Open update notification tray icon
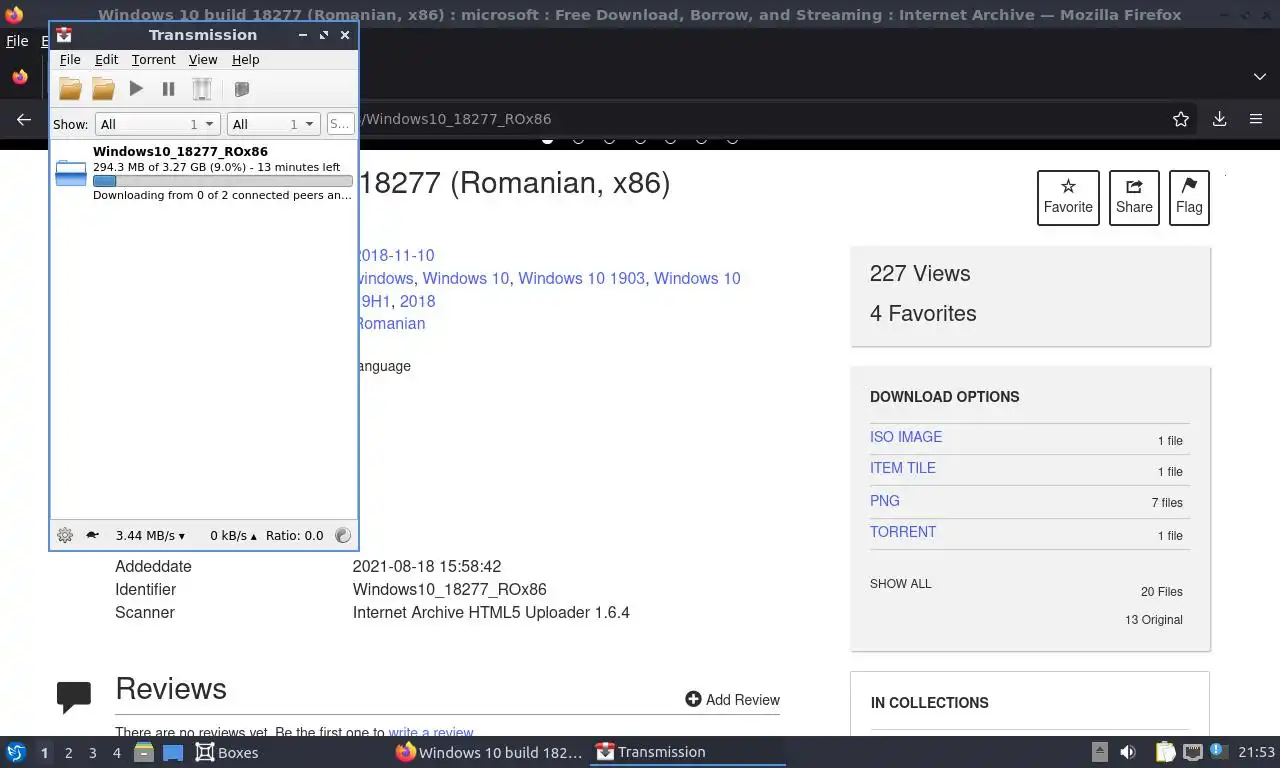This screenshot has height=768, width=1280. pos(1218,752)
